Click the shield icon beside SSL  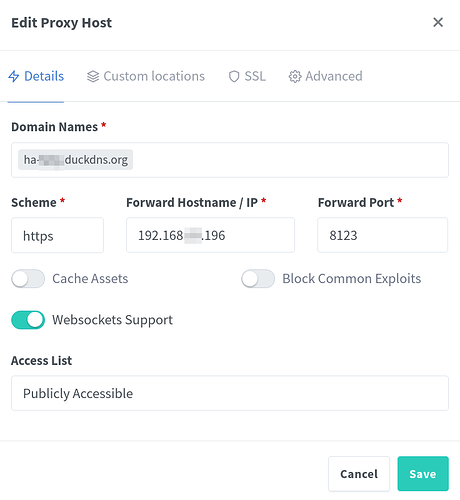point(234,76)
